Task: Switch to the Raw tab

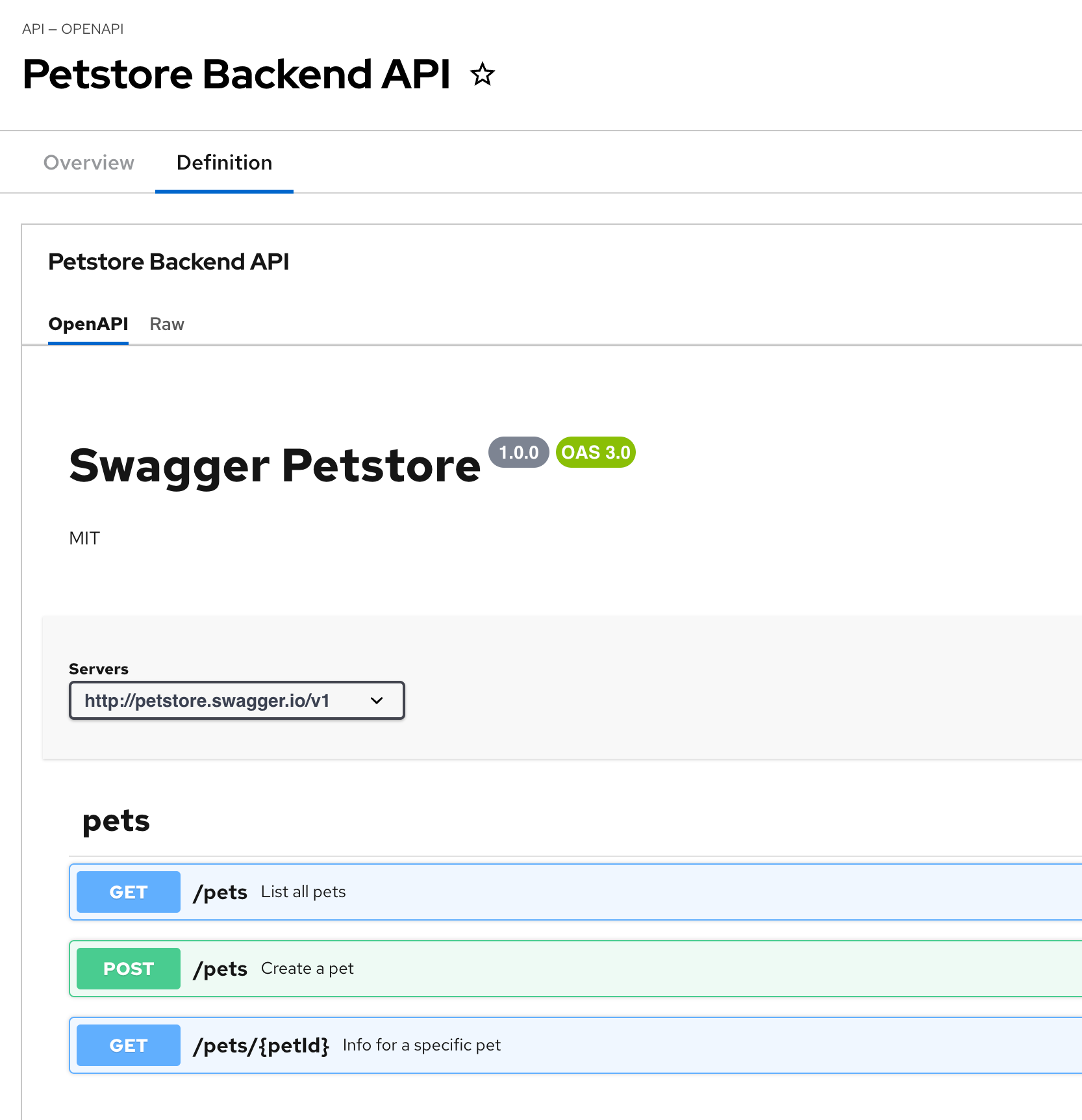Action: pyautogui.click(x=167, y=324)
